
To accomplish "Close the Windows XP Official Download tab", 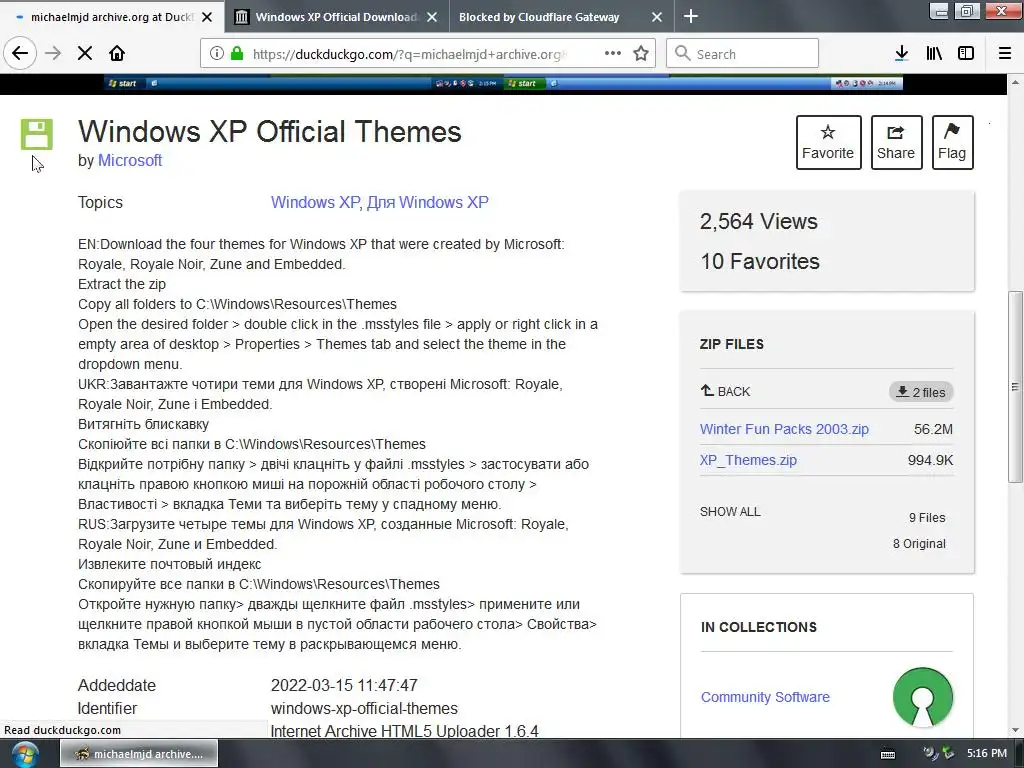I will pos(432,17).
